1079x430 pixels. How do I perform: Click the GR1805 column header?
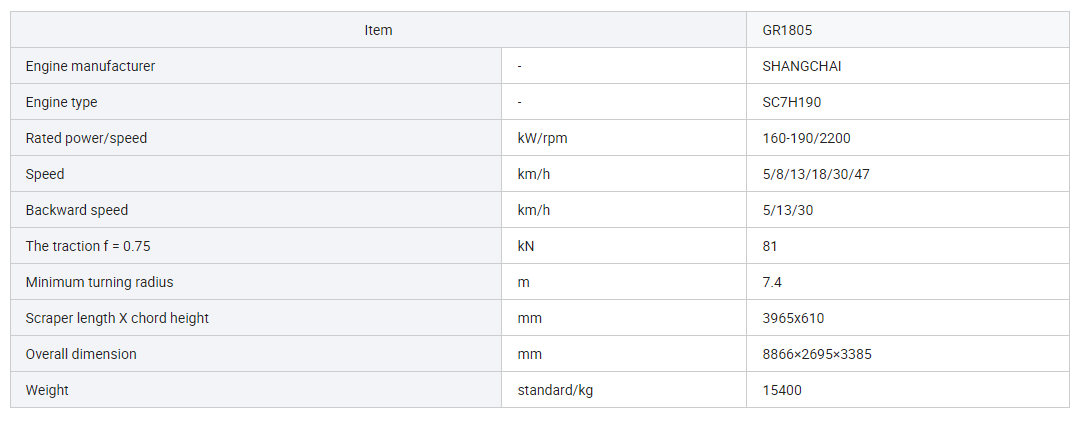(908, 30)
